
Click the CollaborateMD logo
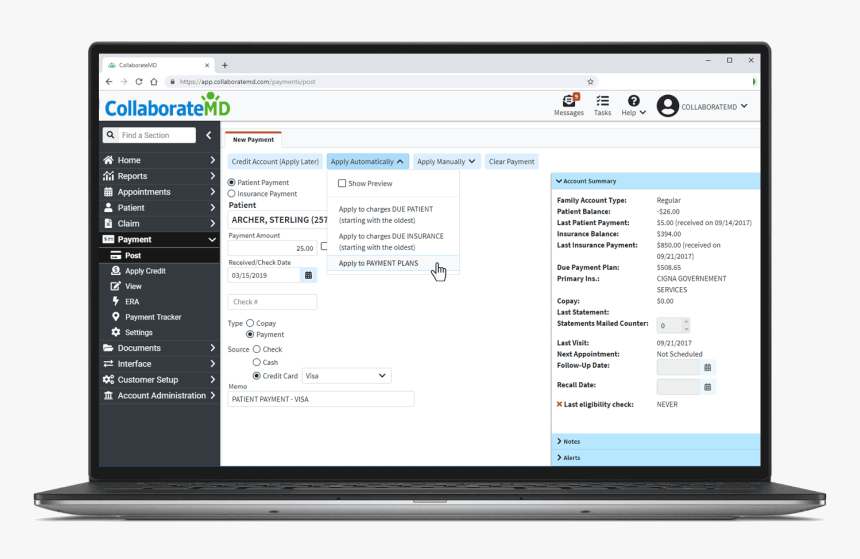click(167, 105)
